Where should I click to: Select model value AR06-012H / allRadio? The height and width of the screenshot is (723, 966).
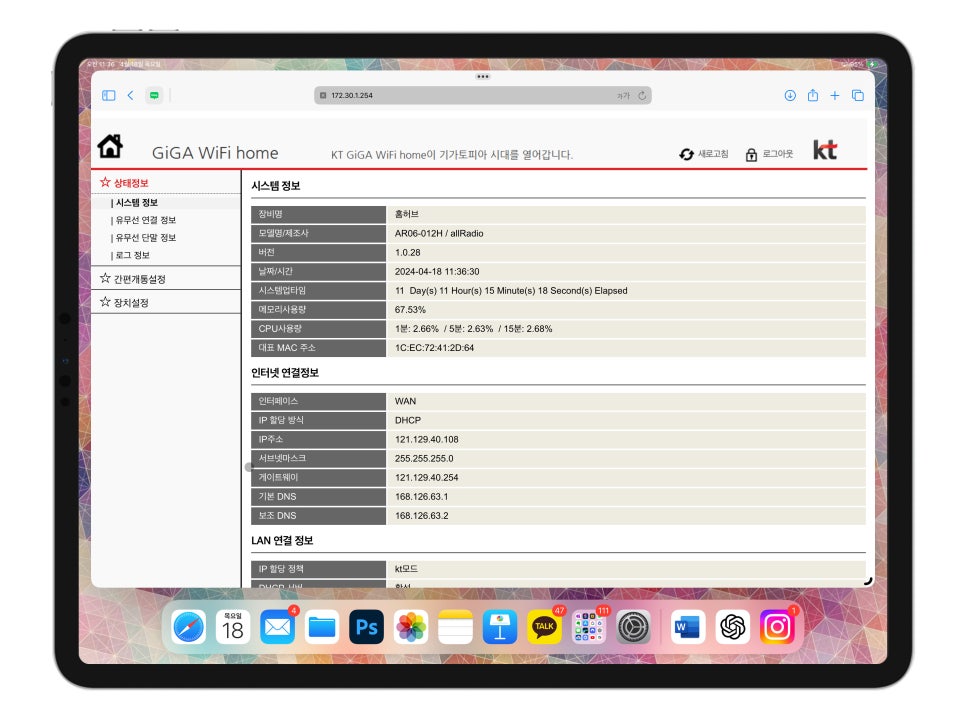click(439, 233)
